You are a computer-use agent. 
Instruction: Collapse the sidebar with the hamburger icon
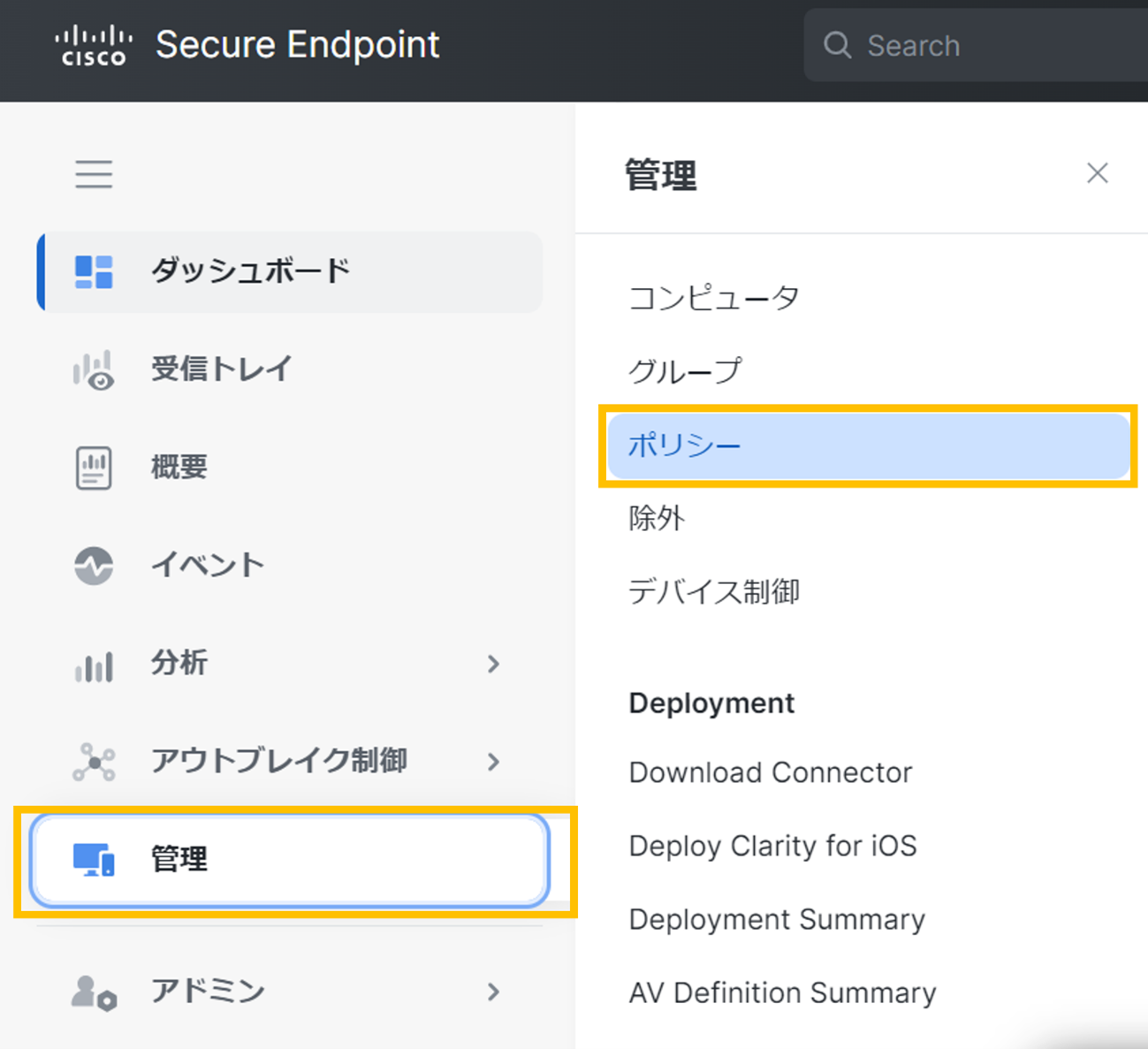click(x=94, y=174)
